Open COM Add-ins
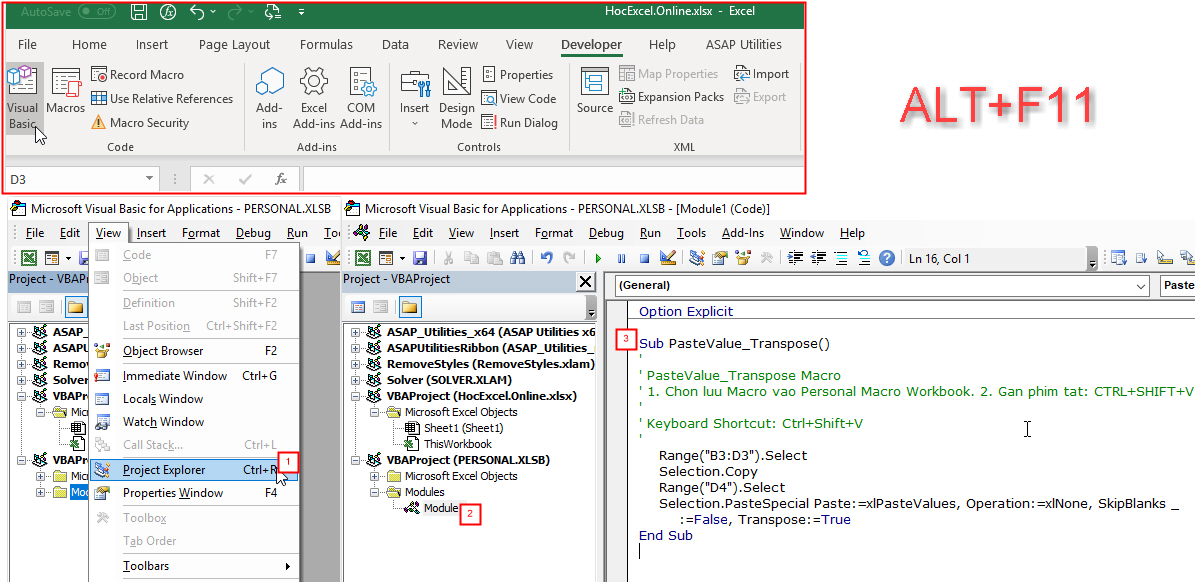 tap(360, 98)
